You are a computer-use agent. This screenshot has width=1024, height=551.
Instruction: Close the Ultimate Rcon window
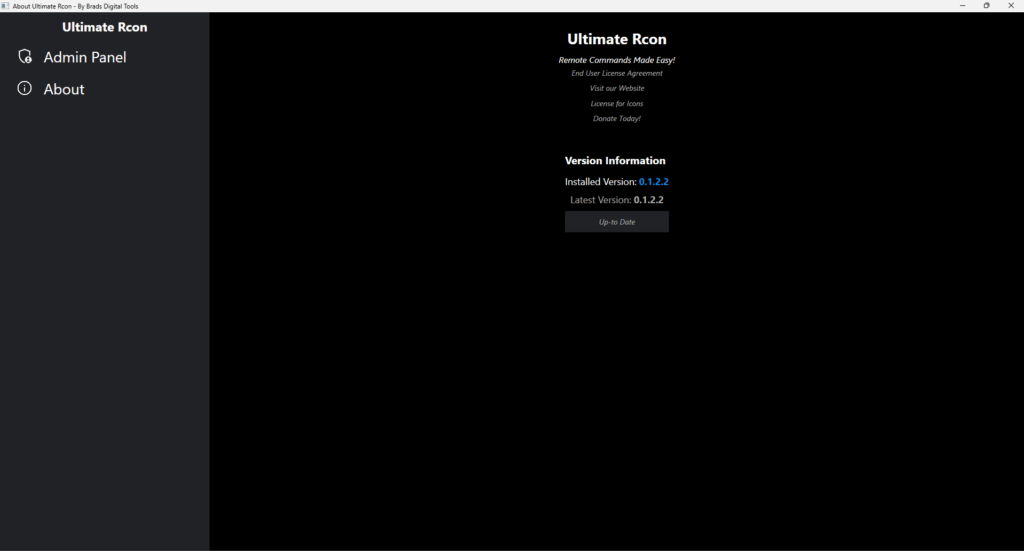coord(1011,6)
